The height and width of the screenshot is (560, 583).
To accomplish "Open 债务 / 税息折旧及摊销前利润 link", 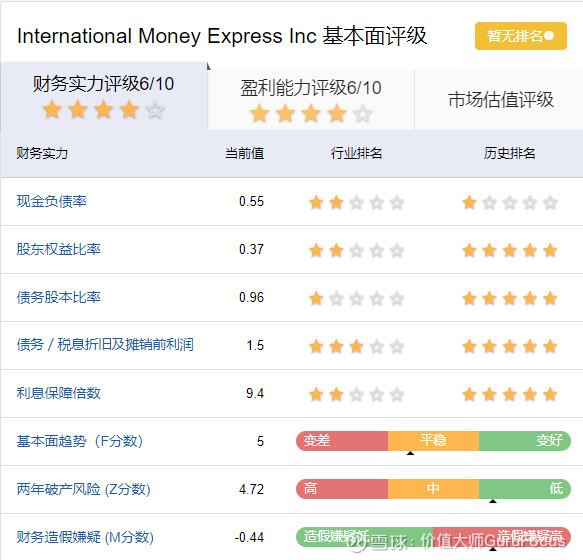I will pyautogui.click(x=105, y=345).
